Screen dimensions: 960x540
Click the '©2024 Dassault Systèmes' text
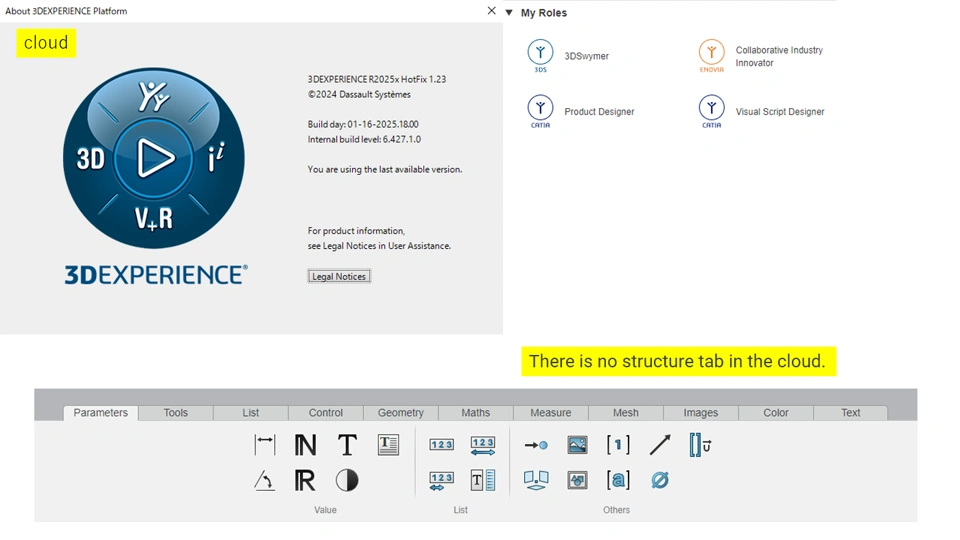coord(359,94)
